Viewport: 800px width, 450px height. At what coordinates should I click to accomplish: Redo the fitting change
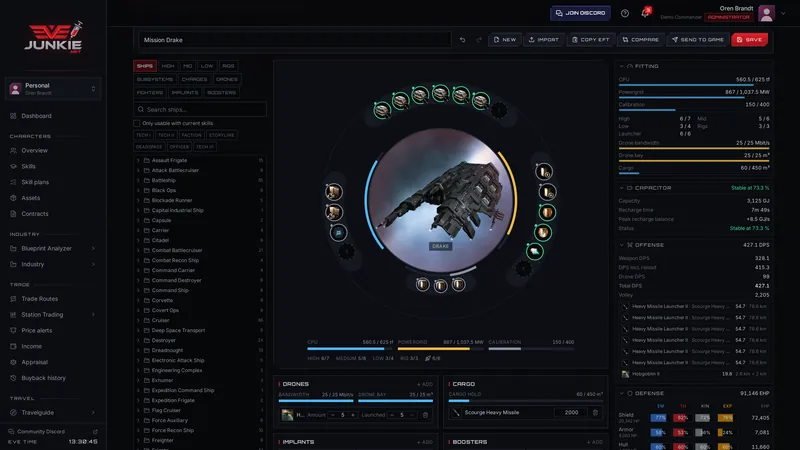[479, 40]
